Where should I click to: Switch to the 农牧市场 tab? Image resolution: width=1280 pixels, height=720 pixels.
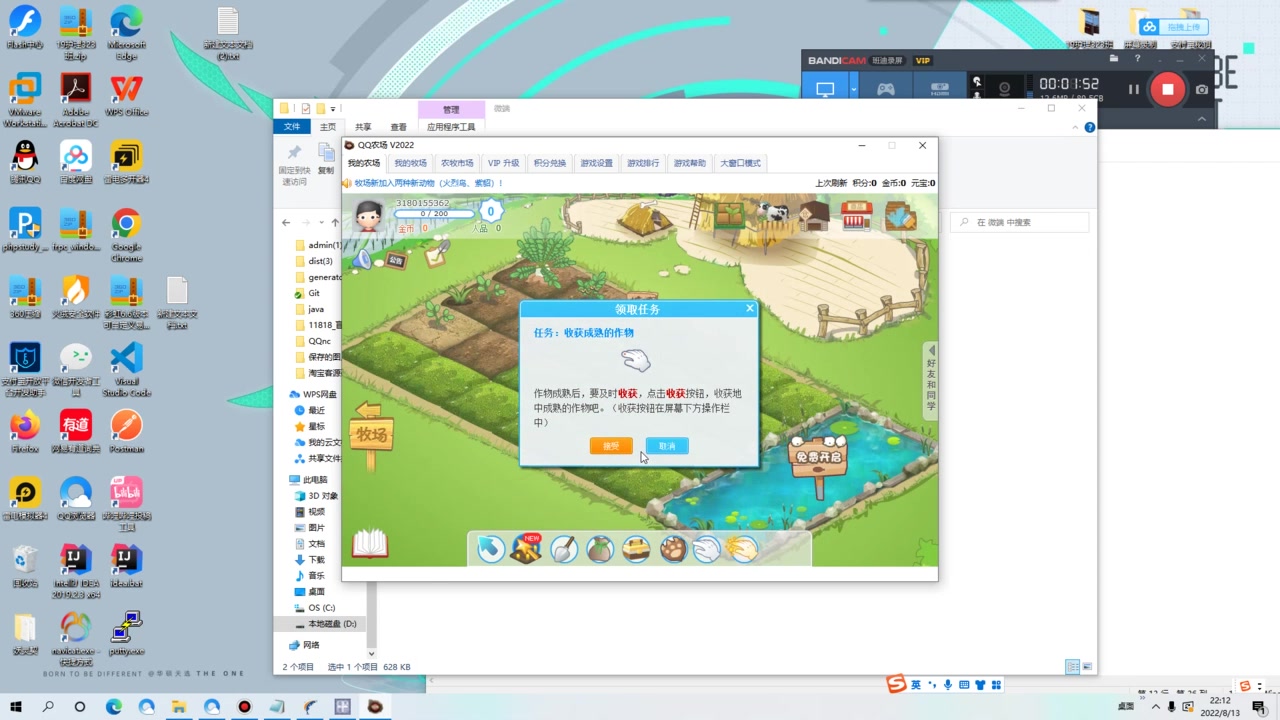coord(457,163)
